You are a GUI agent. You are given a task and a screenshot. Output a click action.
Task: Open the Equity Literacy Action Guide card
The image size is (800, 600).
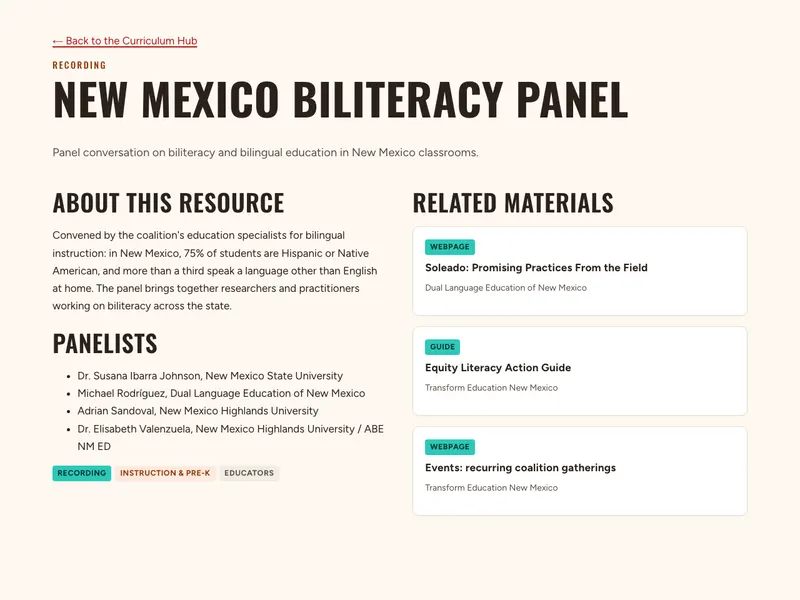pos(580,371)
